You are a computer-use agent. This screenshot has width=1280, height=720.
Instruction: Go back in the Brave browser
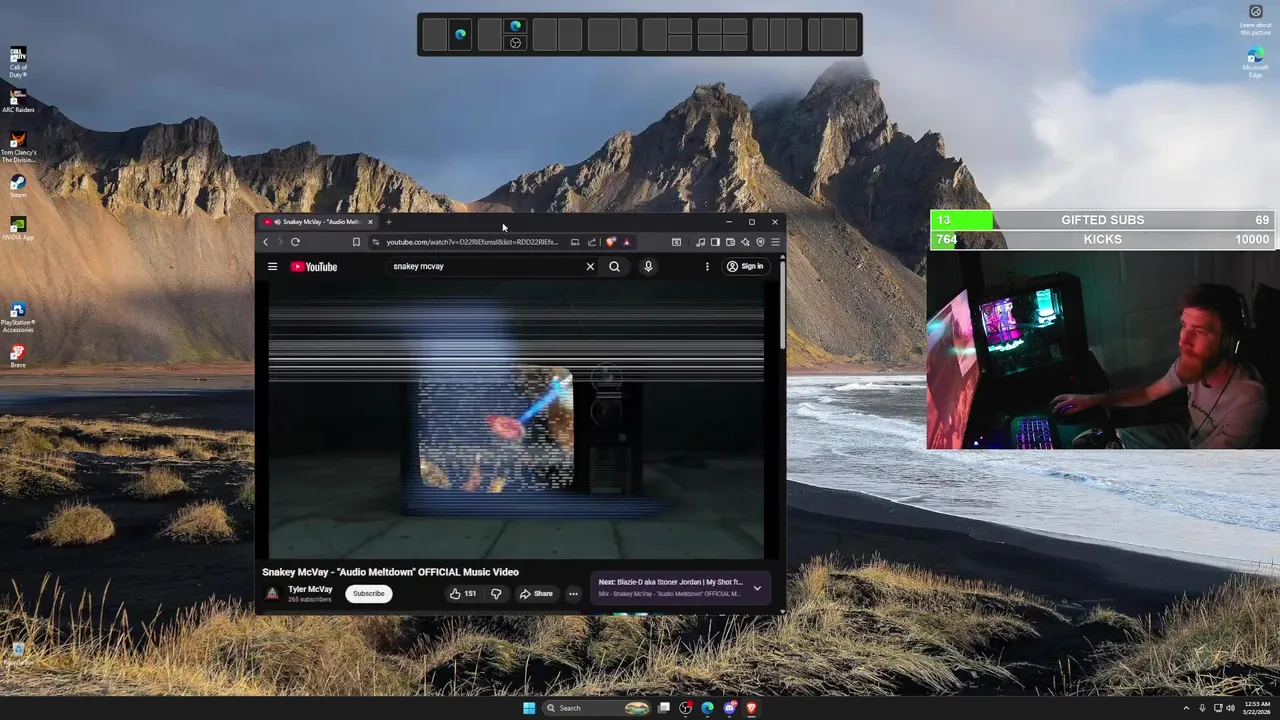coord(266,242)
